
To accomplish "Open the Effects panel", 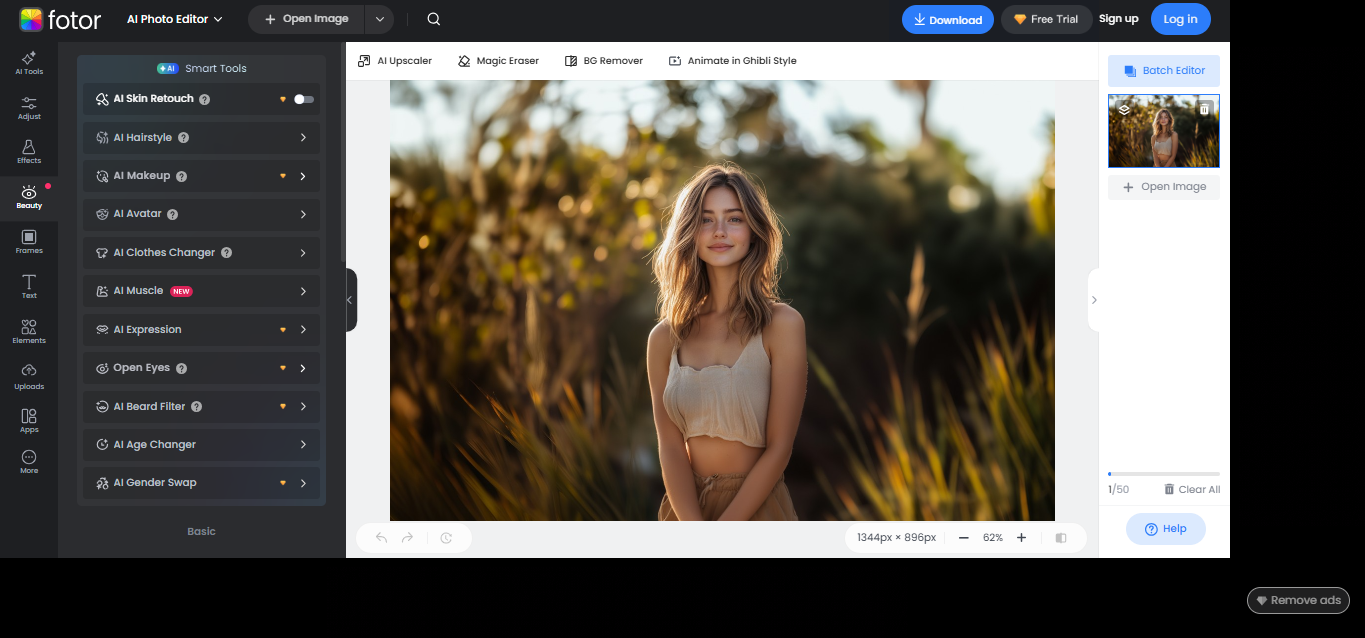I will click(29, 151).
